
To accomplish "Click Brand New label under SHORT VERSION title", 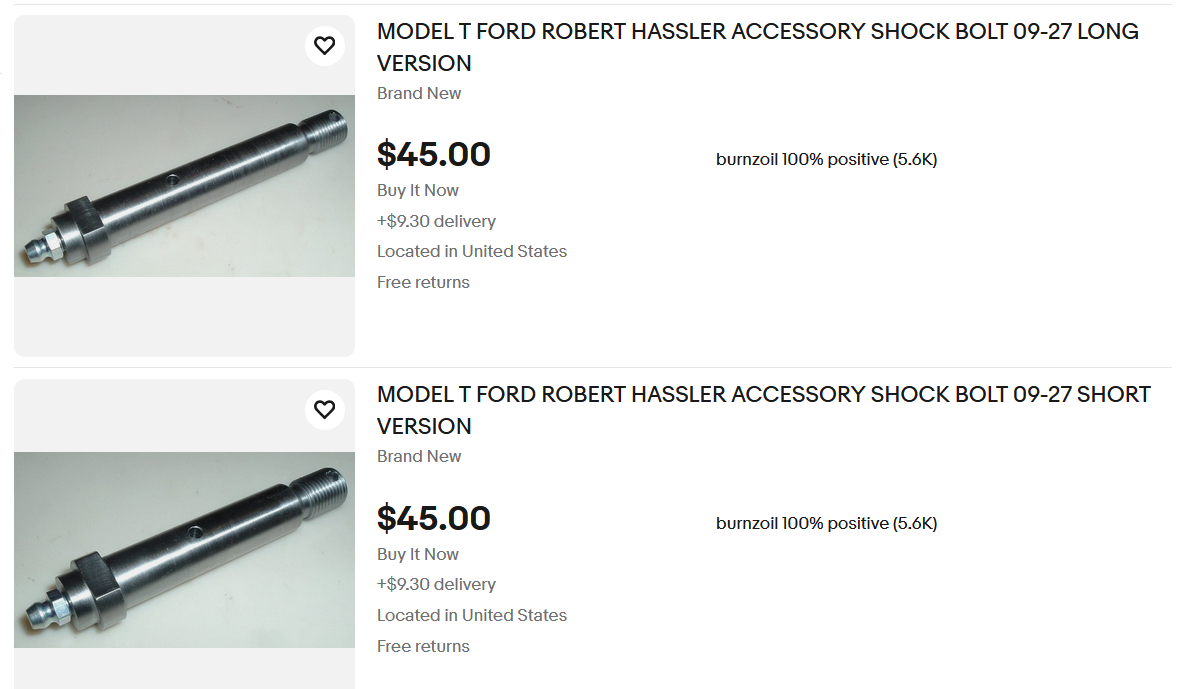I will coord(419,456).
